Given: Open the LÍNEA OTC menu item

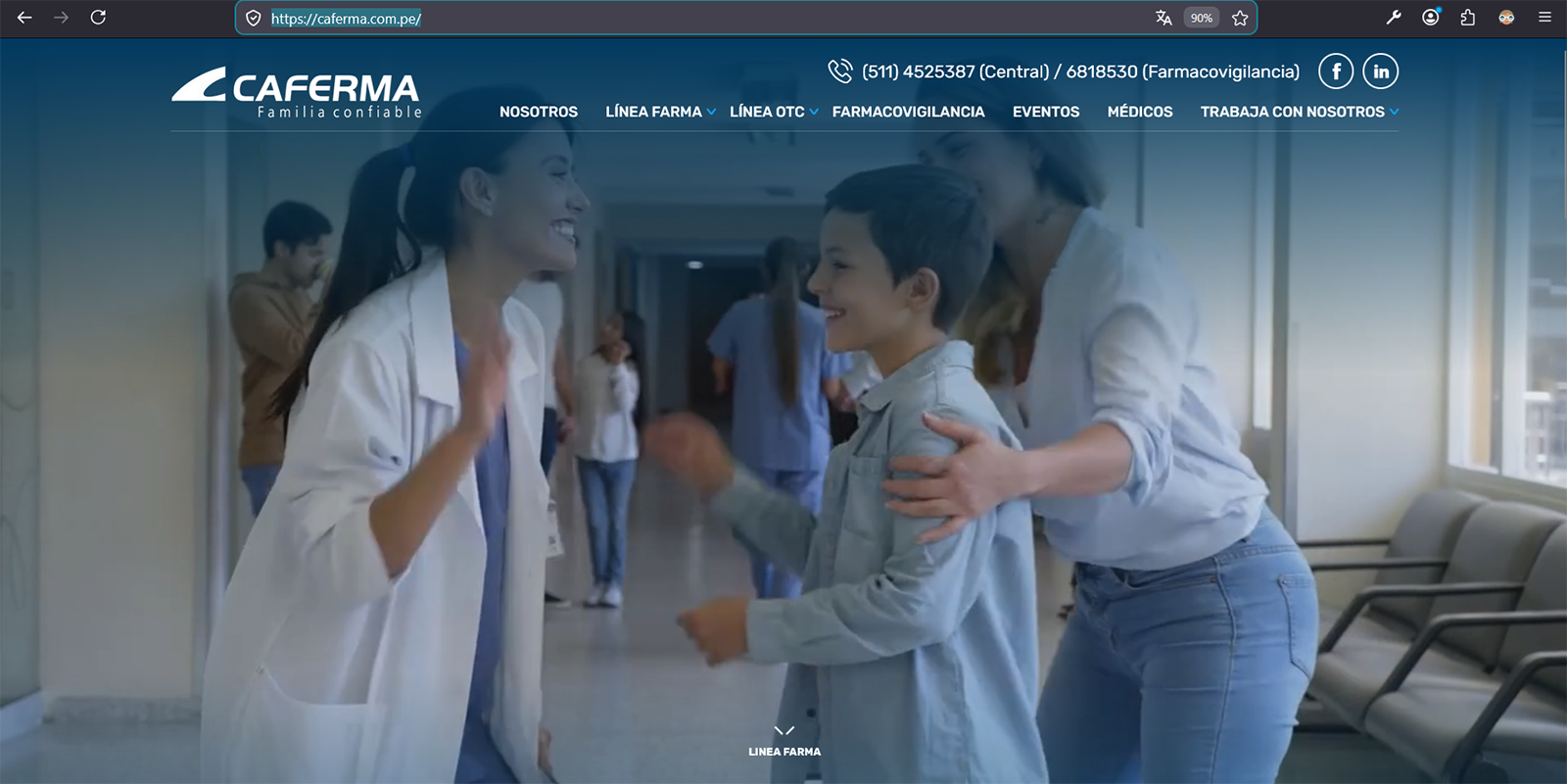Looking at the screenshot, I should (767, 112).
